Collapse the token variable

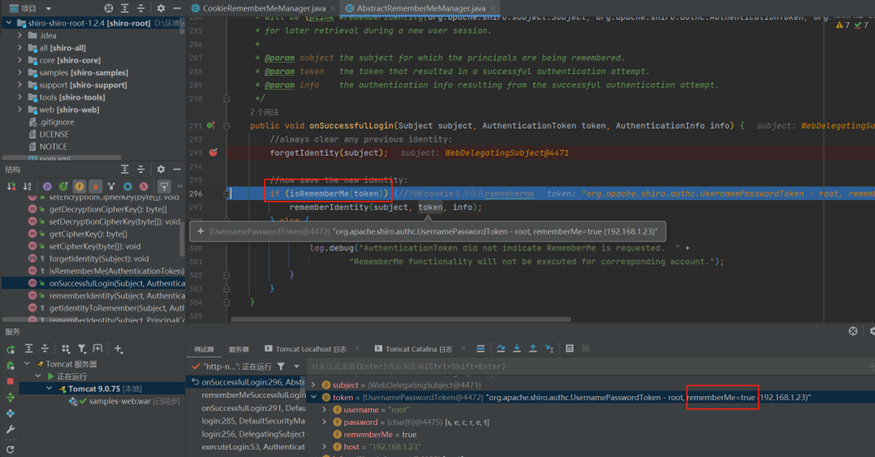point(314,397)
